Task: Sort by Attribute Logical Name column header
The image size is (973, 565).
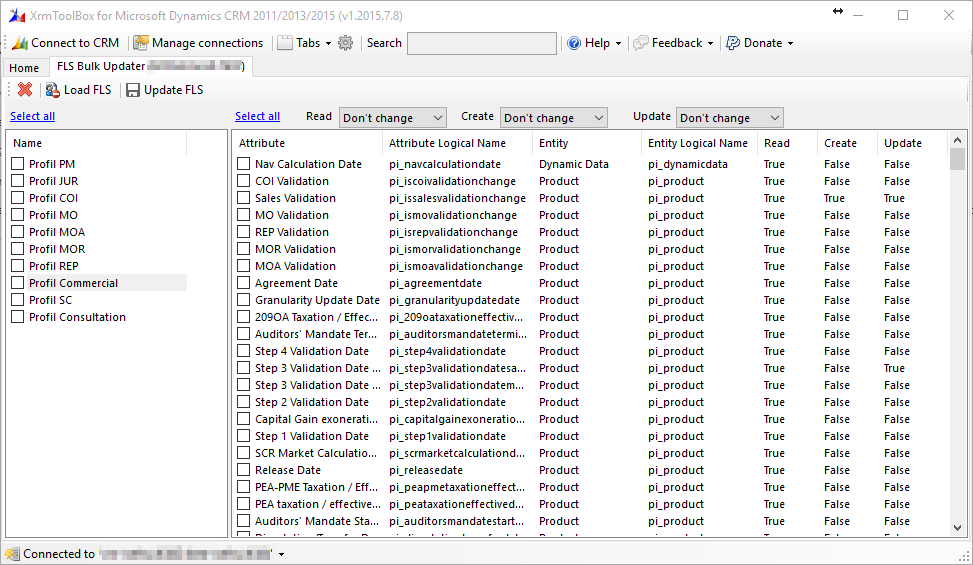Action: point(457,143)
